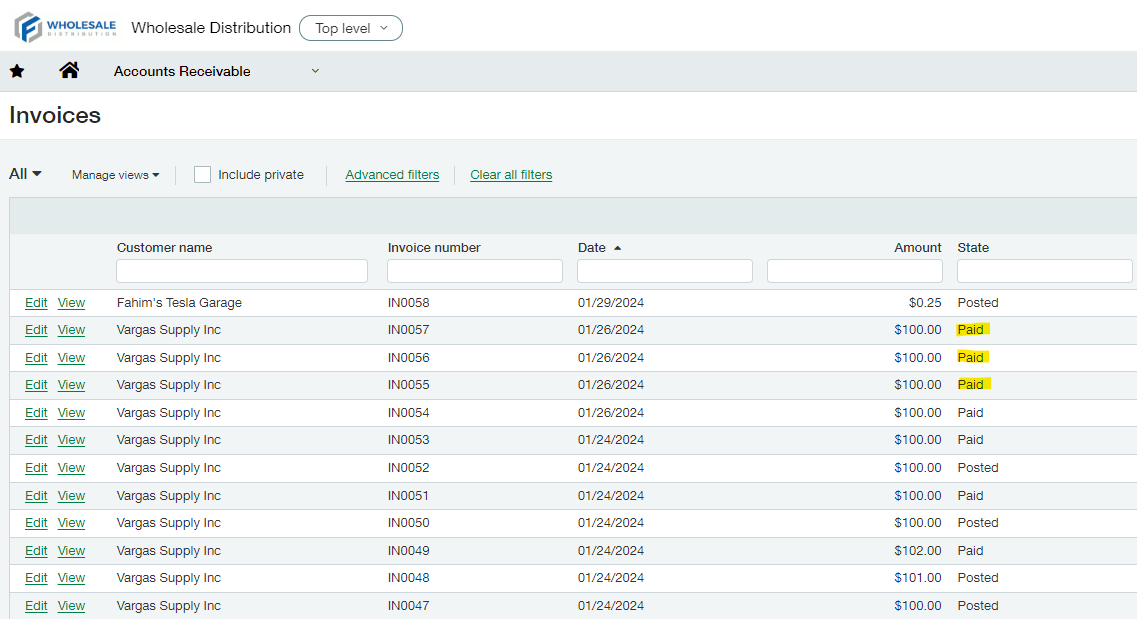Click the Invoice number filter field
The height and width of the screenshot is (619, 1137).
click(x=475, y=271)
